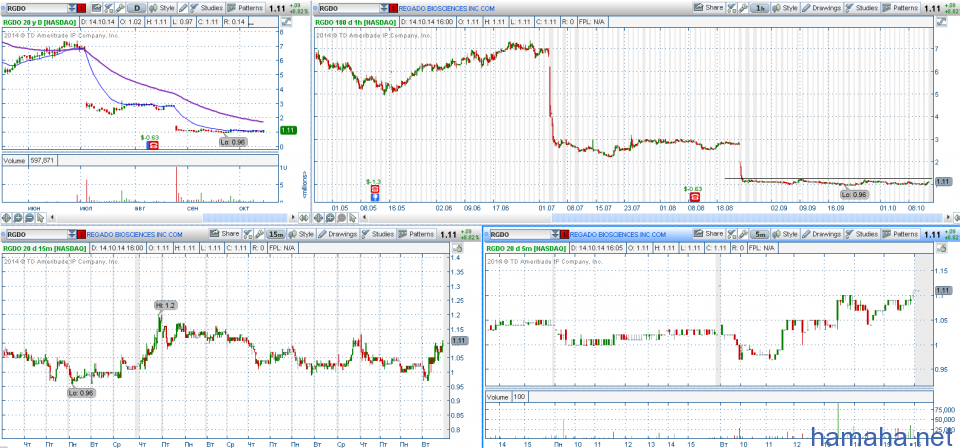Open wrench settings icon in daily chart
The height and width of the screenshot is (448, 960).
[120, 9]
